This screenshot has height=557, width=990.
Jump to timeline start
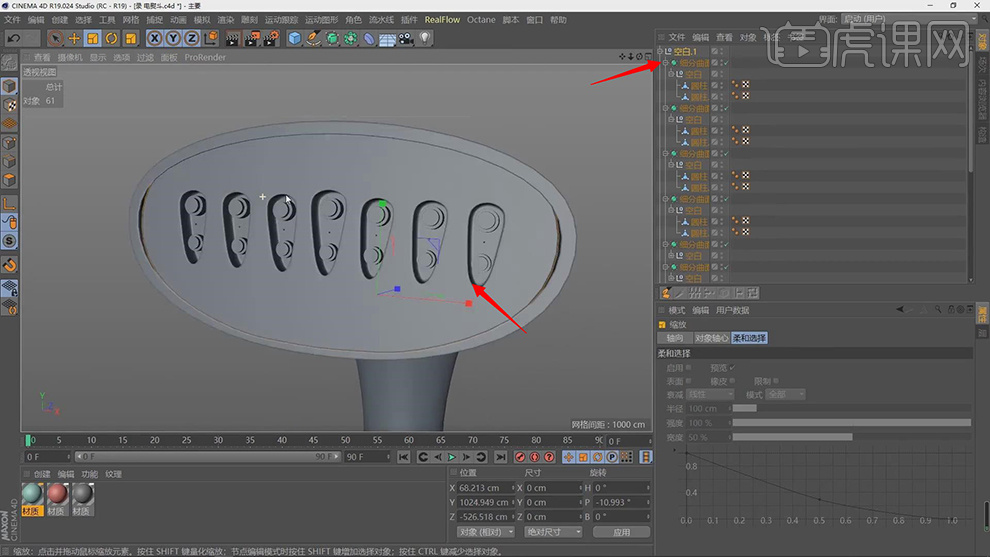pos(404,457)
